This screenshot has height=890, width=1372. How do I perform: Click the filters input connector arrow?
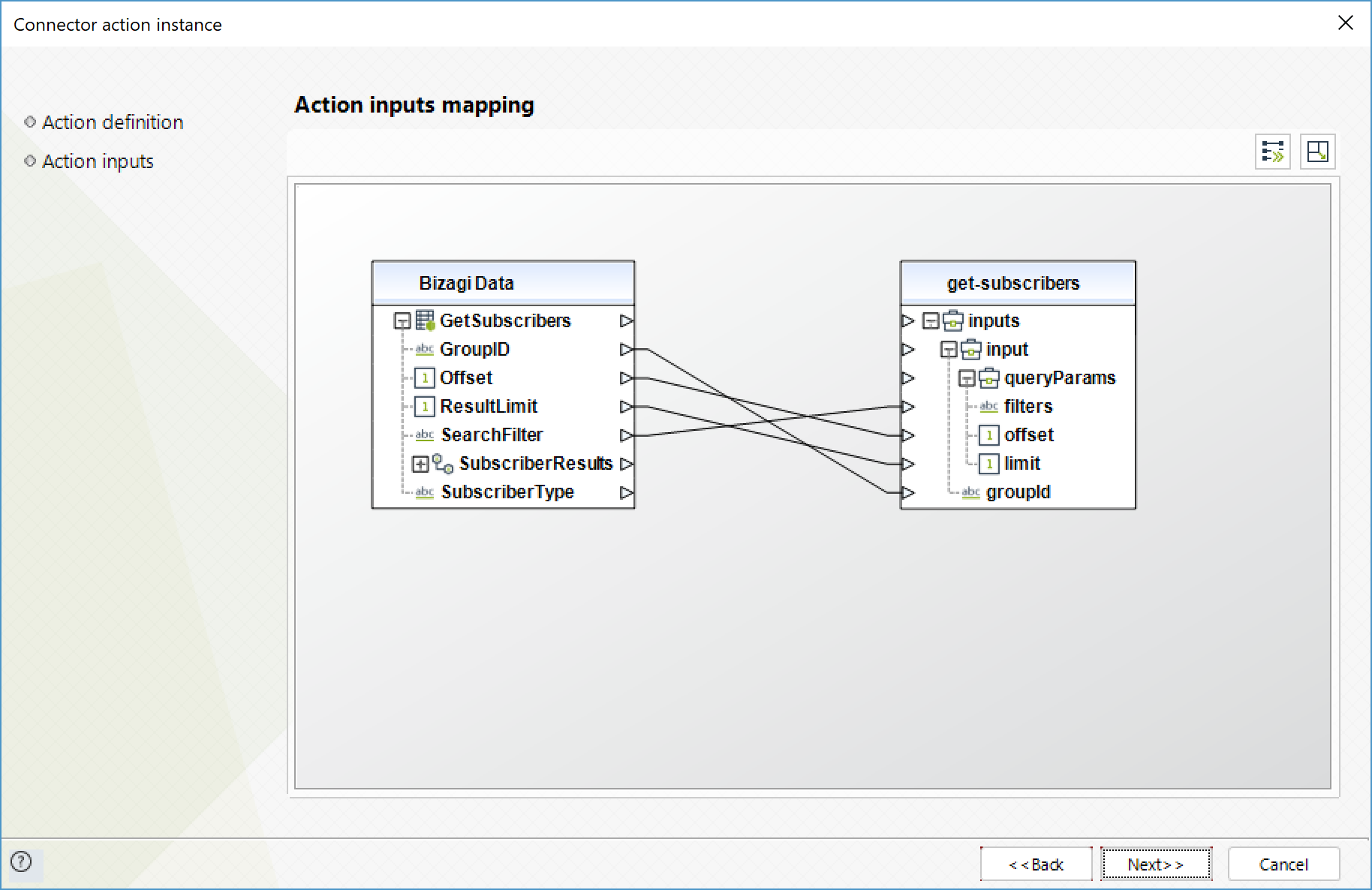(x=908, y=406)
